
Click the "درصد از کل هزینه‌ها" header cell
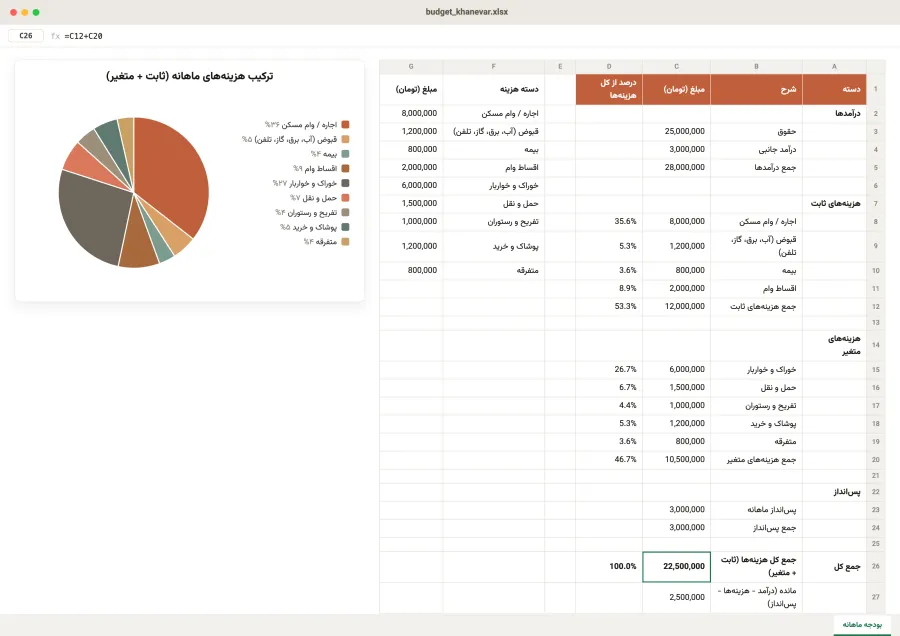point(609,90)
